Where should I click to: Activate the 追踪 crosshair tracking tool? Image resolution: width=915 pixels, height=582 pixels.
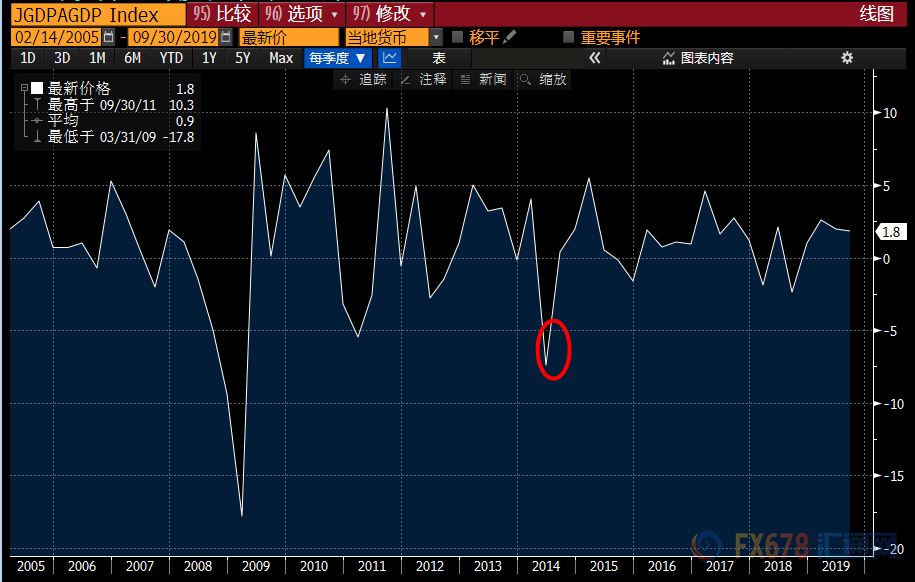click(364, 79)
